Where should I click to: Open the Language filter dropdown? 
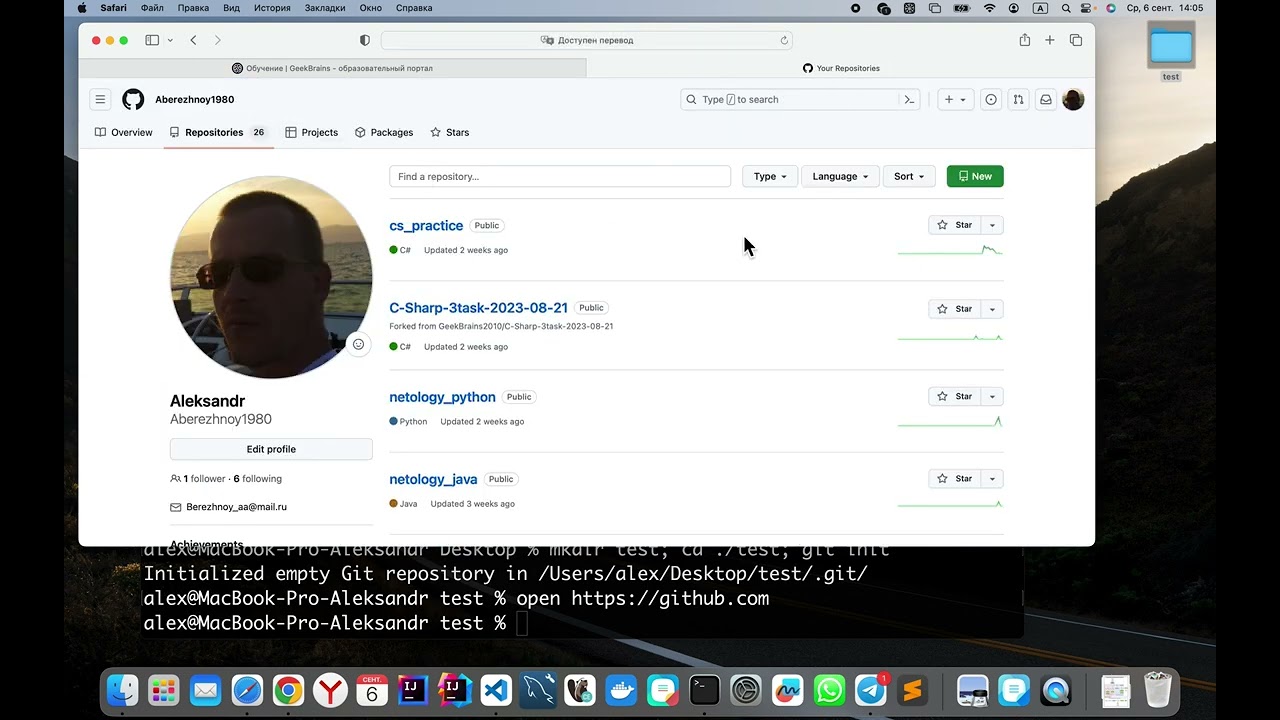point(840,176)
